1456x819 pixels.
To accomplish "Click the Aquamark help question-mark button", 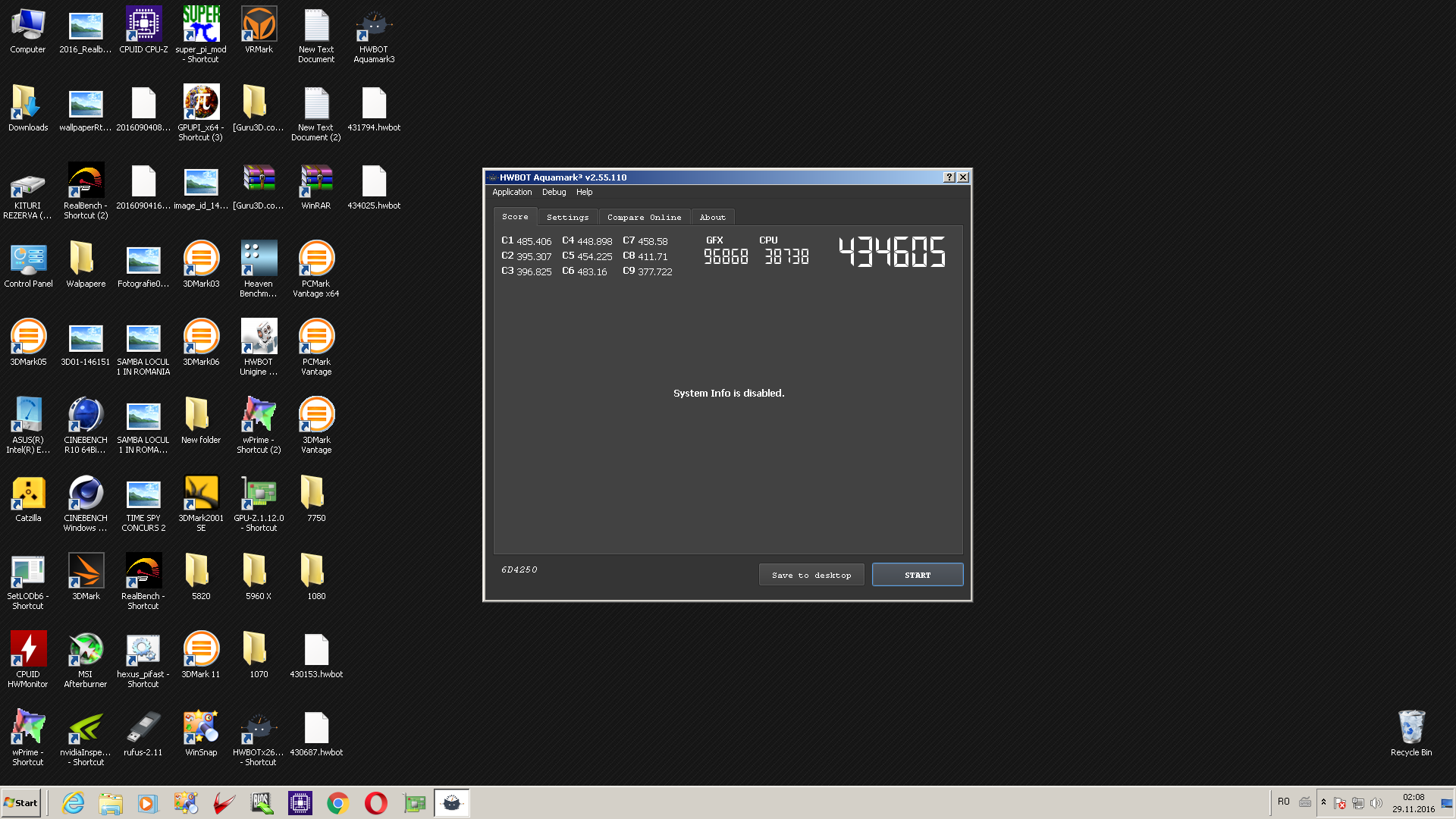I will 949,177.
